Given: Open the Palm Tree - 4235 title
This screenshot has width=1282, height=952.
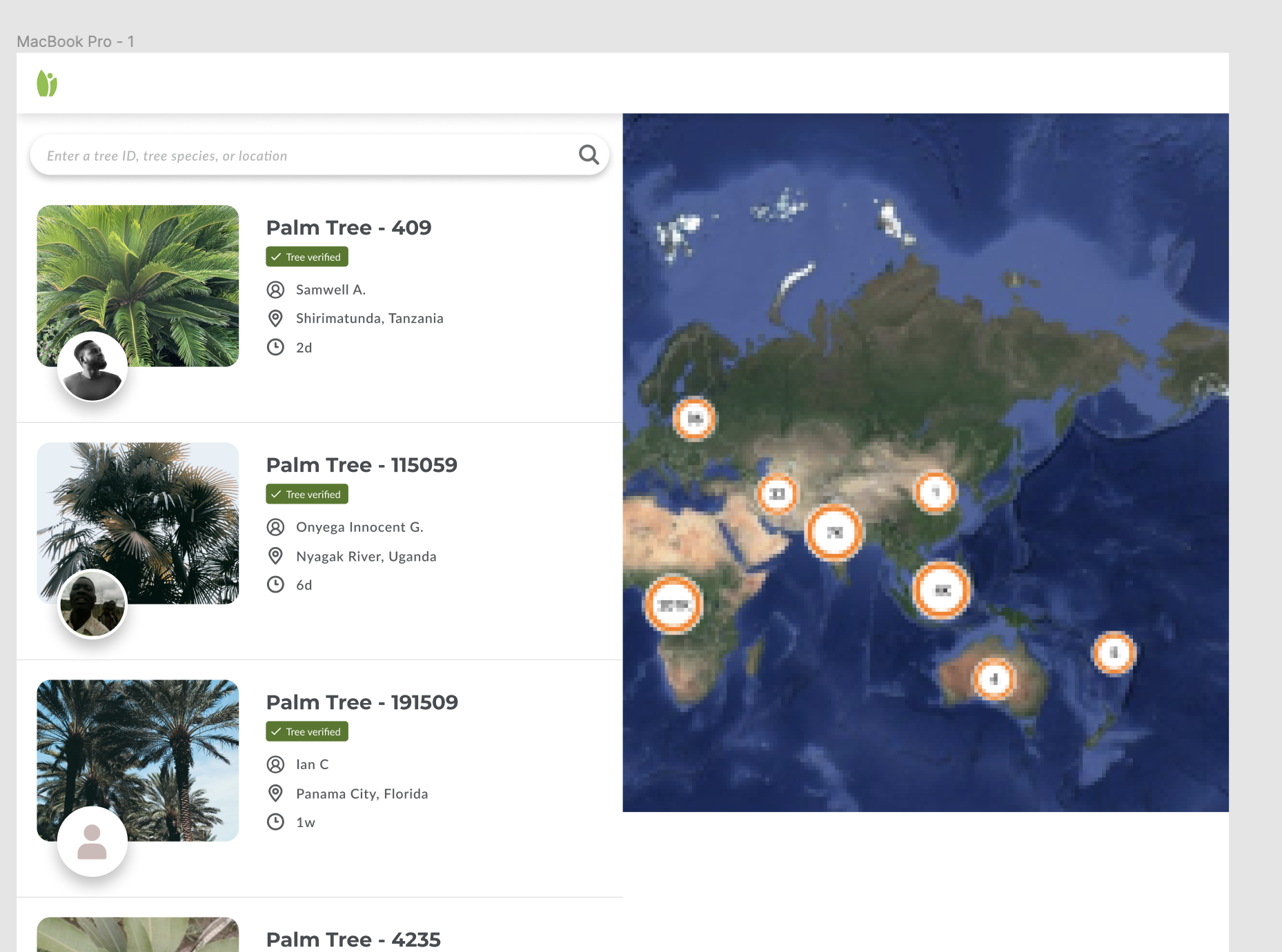Looking at the screenshot, I should point(353,940).
